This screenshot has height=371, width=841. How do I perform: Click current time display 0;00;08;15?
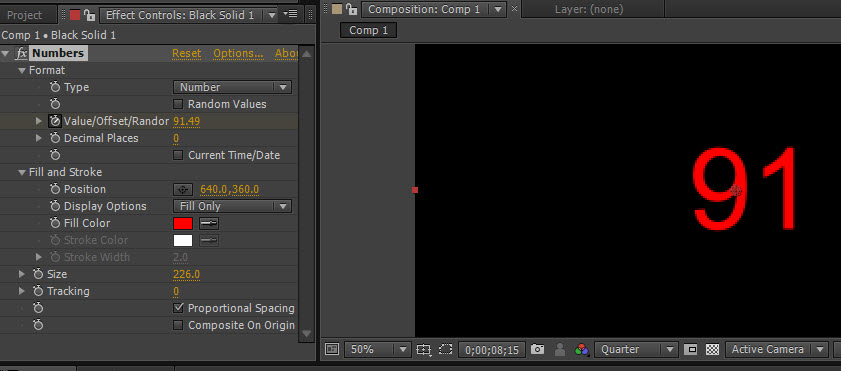pyautogui.click(x=492, y=350)
